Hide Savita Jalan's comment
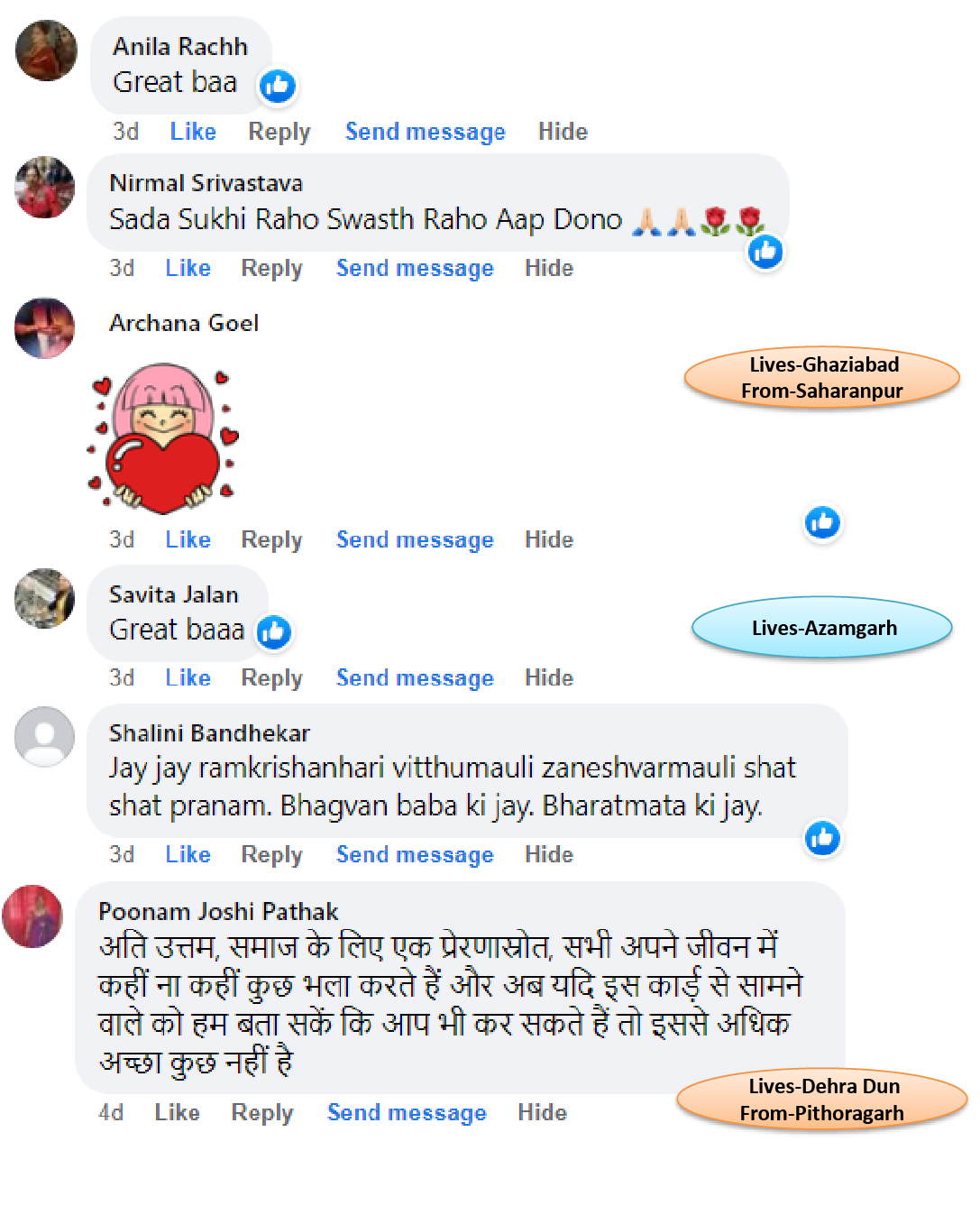The image size is (980, 1215). pyautogui.click(x=549, y=678)
